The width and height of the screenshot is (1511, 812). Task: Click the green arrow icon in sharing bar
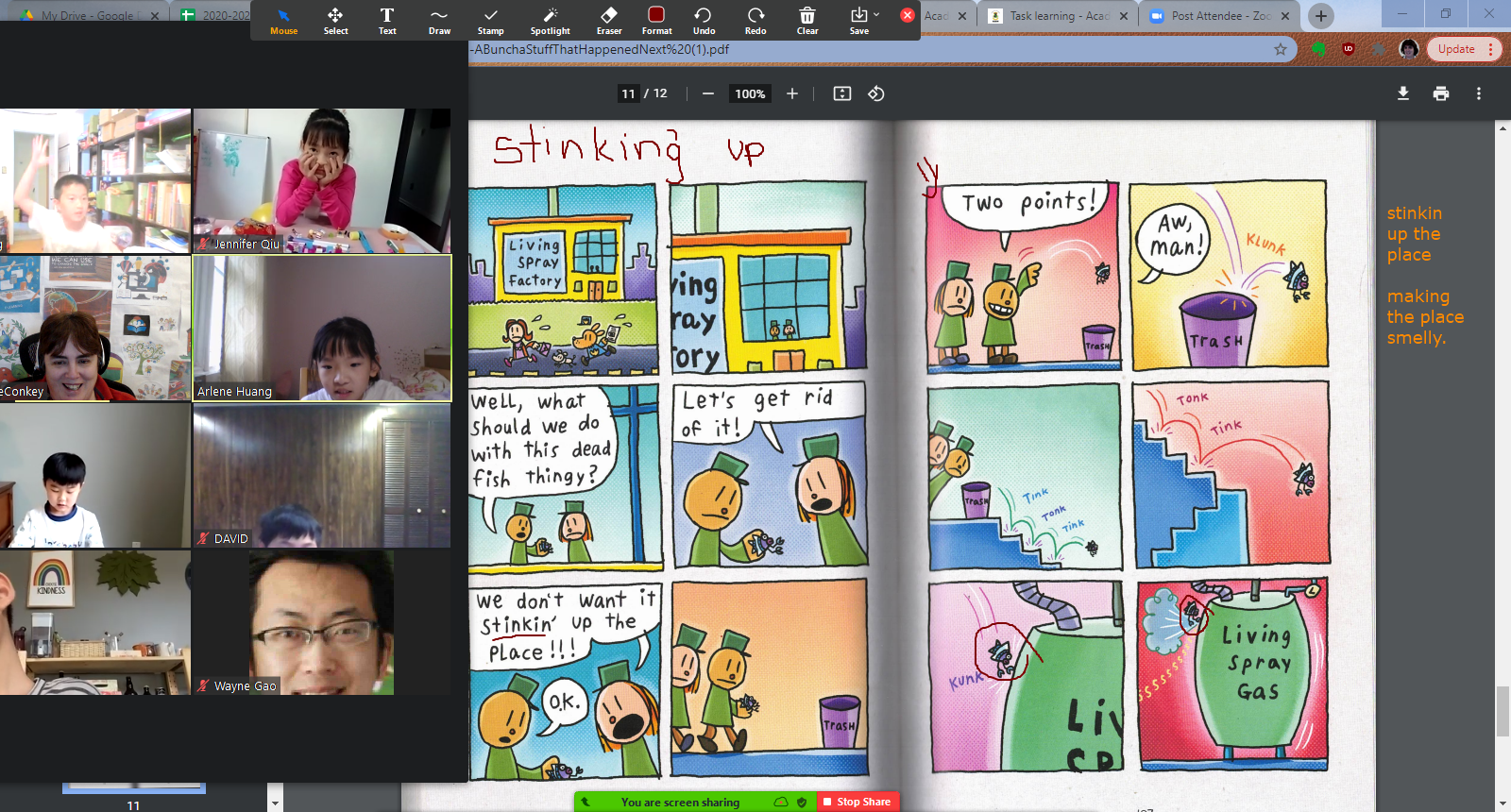pos(586,802)
